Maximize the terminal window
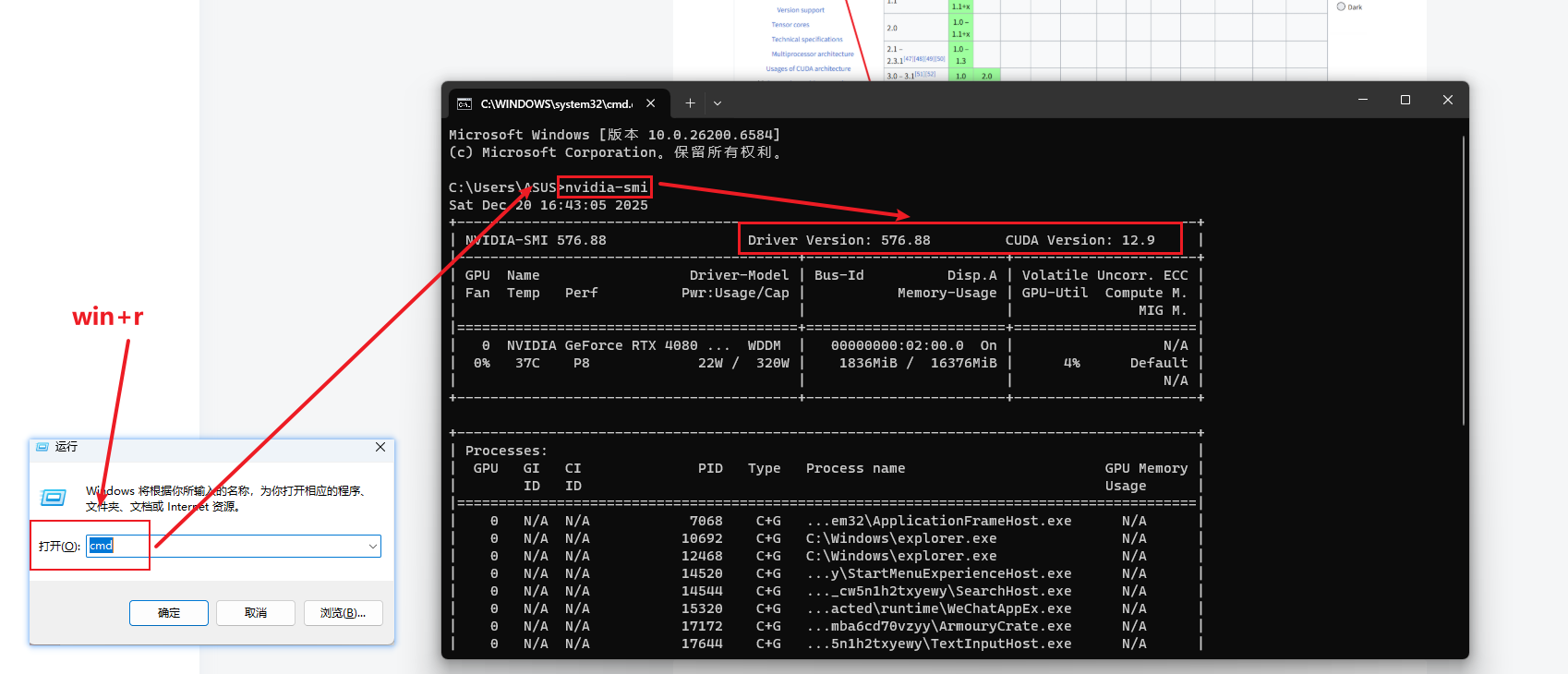This screenshot has width=1568, height=674. [x=1405, y=100]
